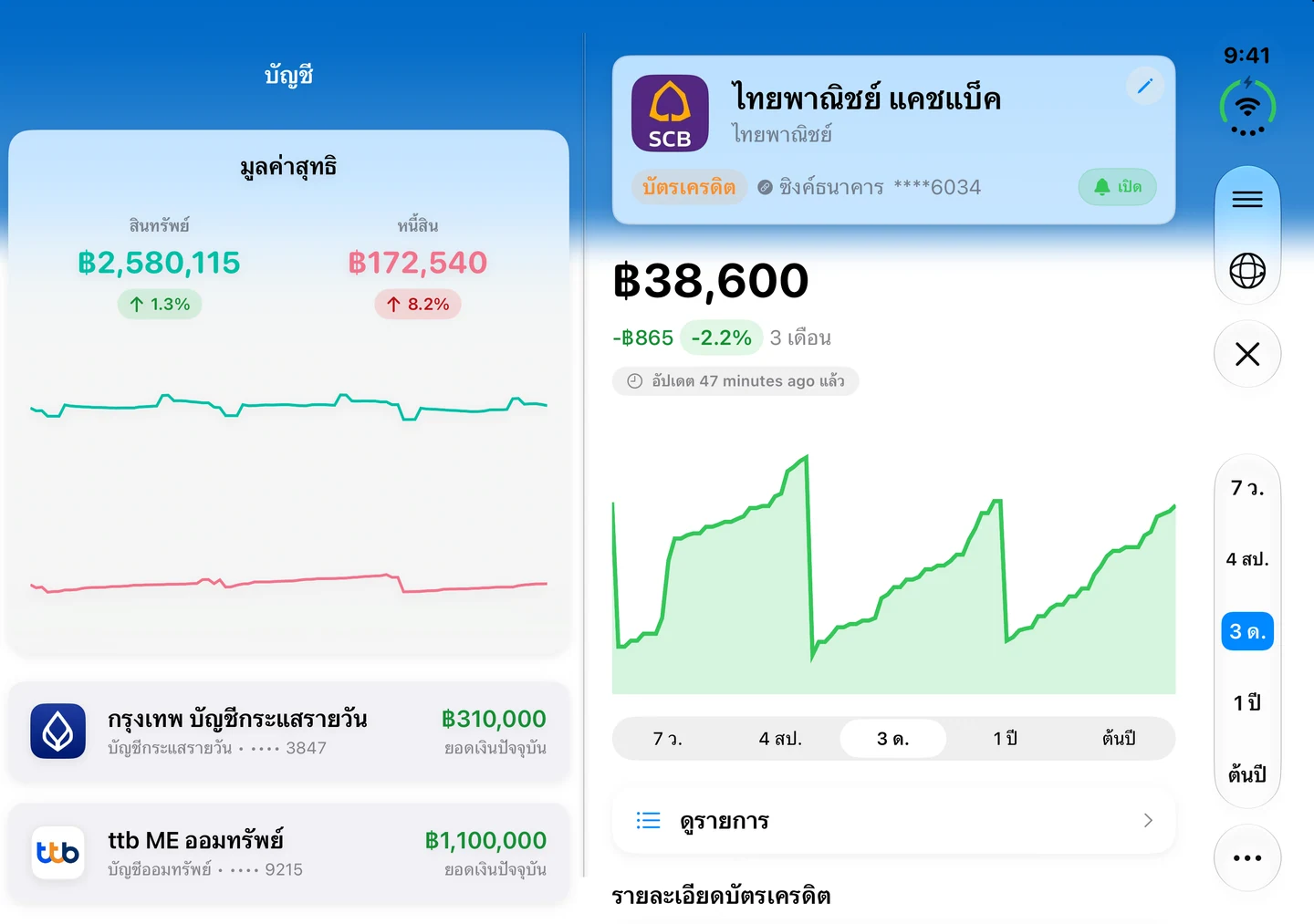Tap the ฿1,100,000 ttb balance
1314x924 pixels.
point(485,841)
